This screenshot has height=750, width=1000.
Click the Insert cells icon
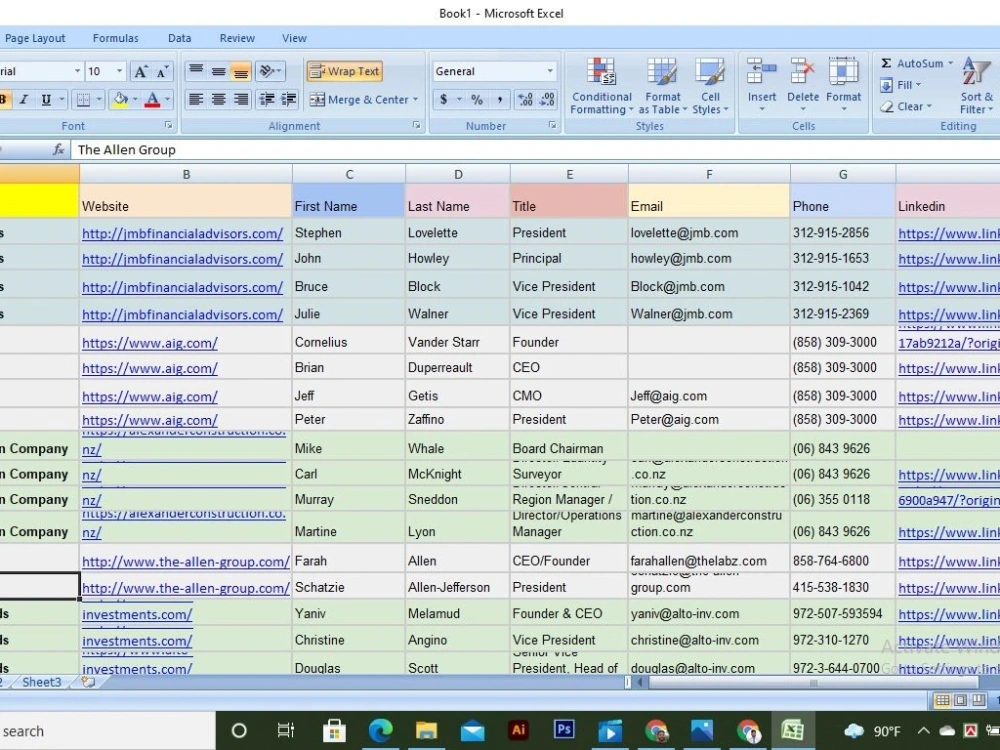tap(761, 85)
